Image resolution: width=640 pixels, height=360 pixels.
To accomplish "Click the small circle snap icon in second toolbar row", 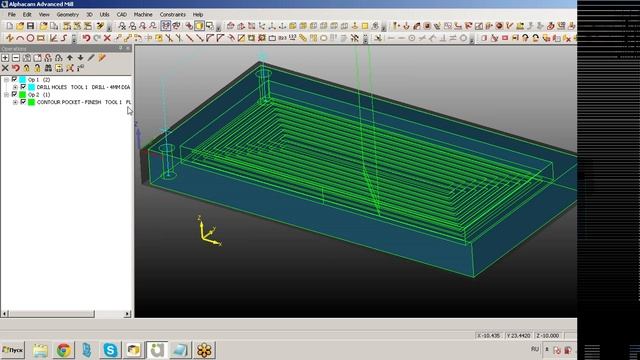I will click(412, 38).
